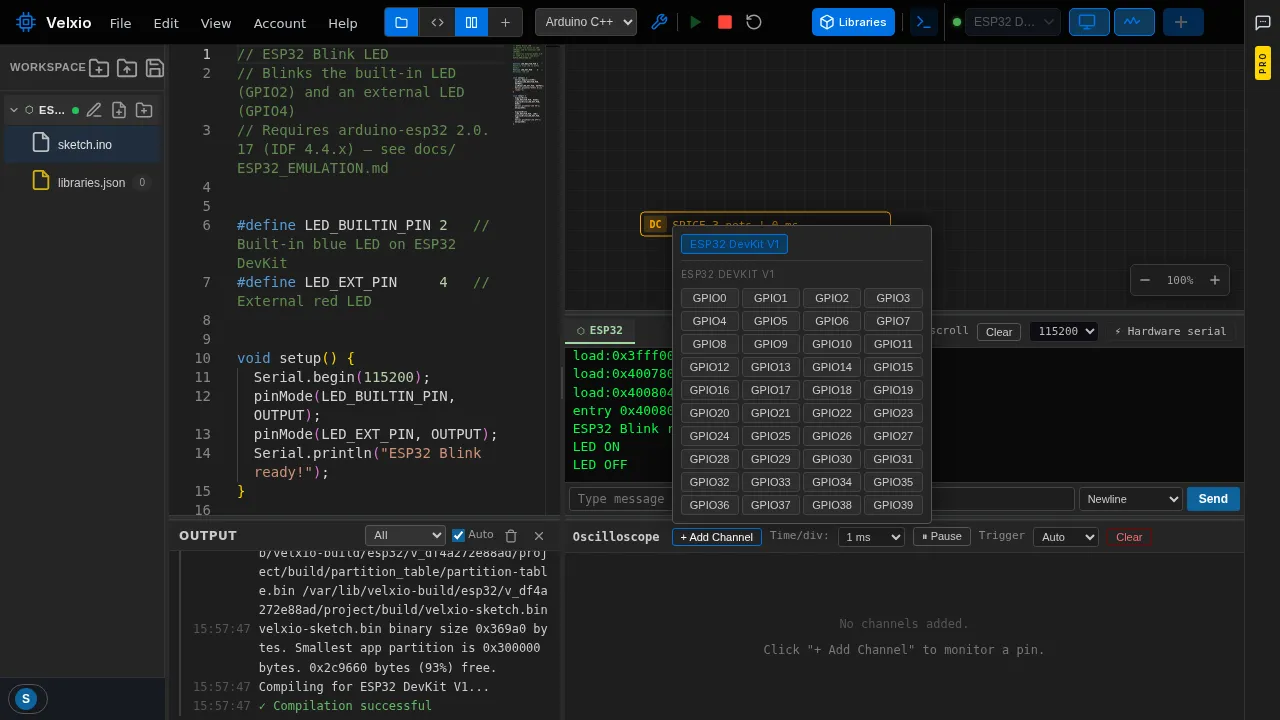
Task: Open the 115200 baud rate dropdown
Action: click(1064, 331)
